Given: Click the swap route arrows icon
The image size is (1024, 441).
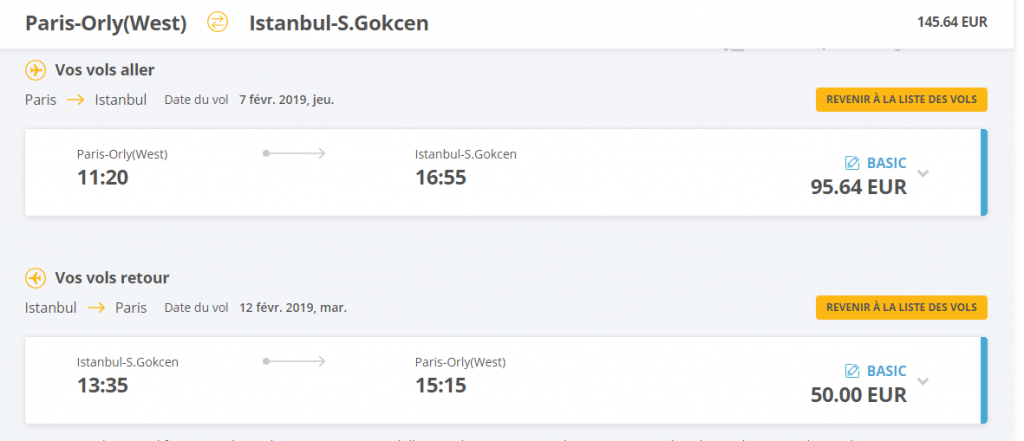Looking at the screenshot, I should pos(217,23).
